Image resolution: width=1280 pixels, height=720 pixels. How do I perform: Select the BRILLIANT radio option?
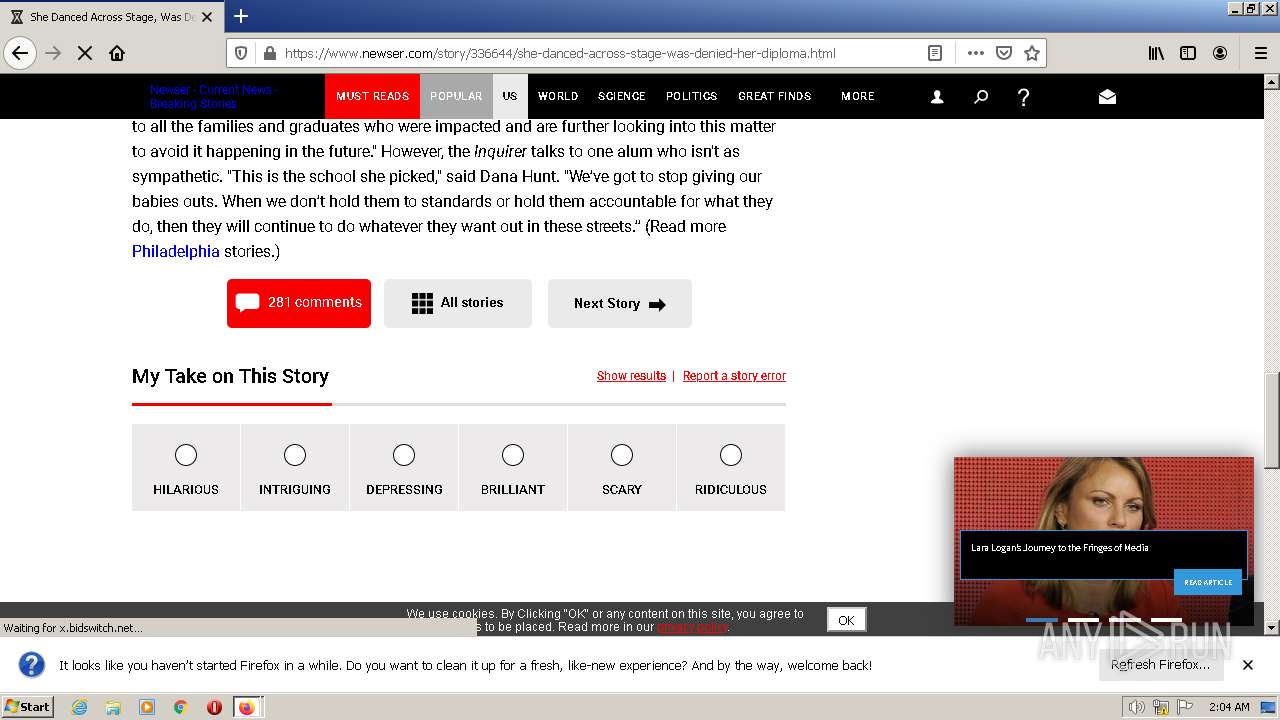point(513,455)
